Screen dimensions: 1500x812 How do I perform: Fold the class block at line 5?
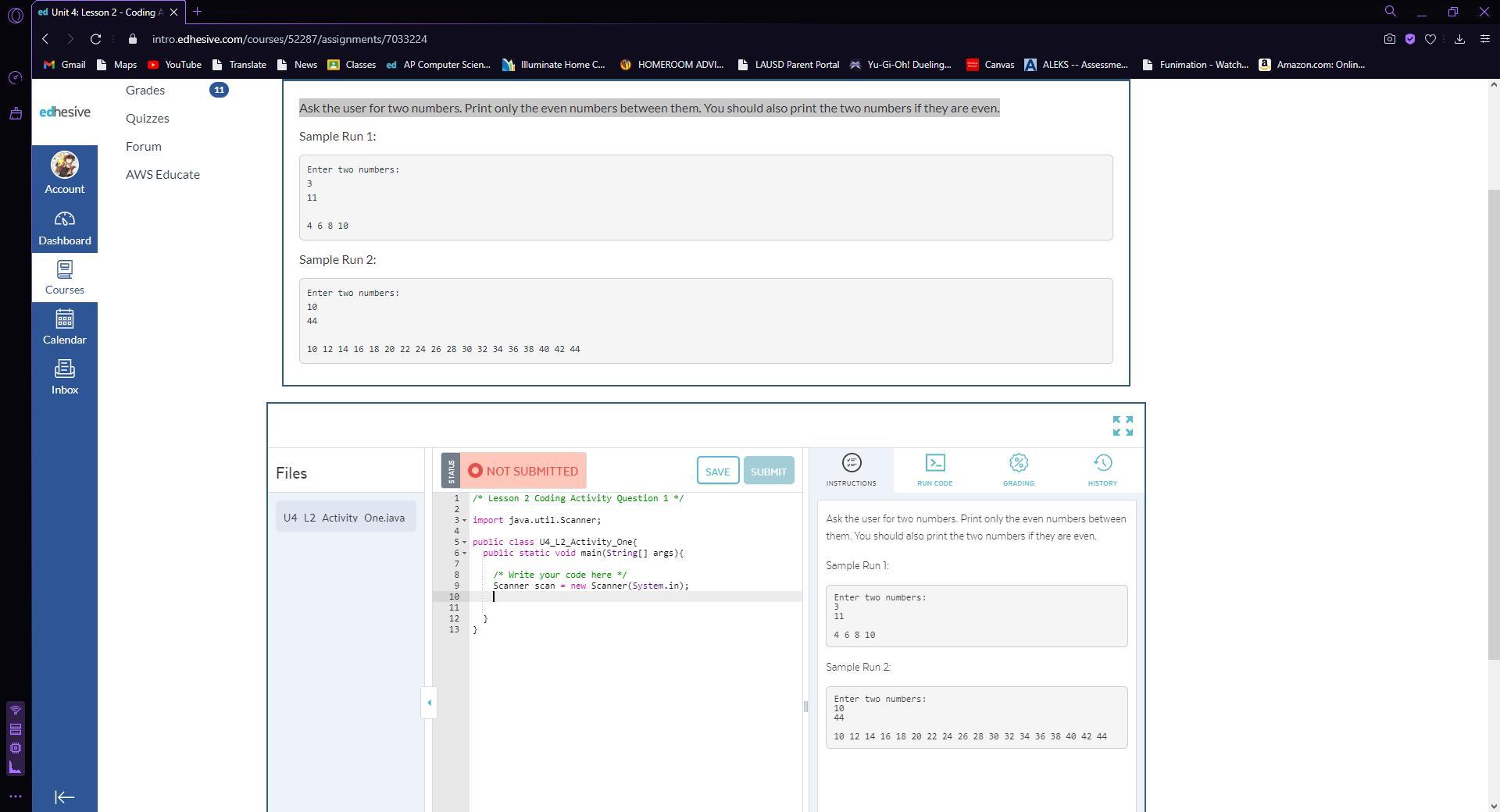coord(464,543)
